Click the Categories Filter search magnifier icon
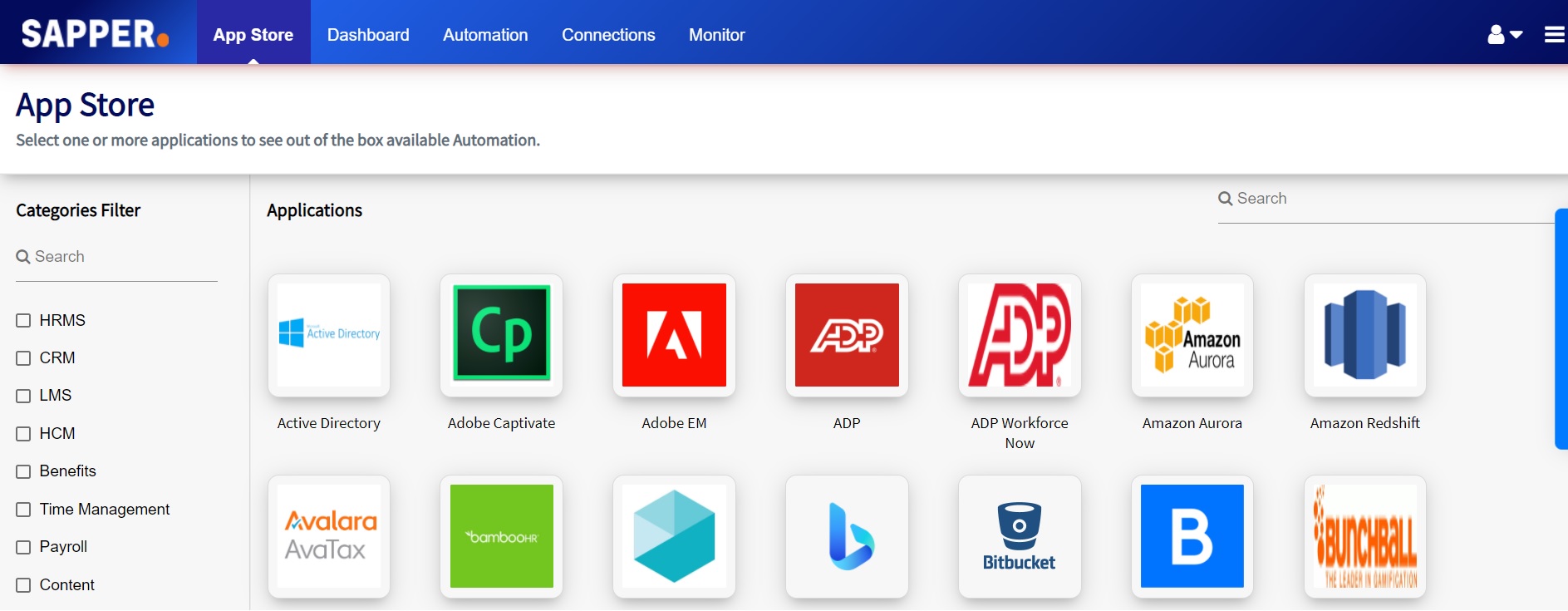This screenshot has width=1568, height=611. pyautogui.click(x=23, y=257)
